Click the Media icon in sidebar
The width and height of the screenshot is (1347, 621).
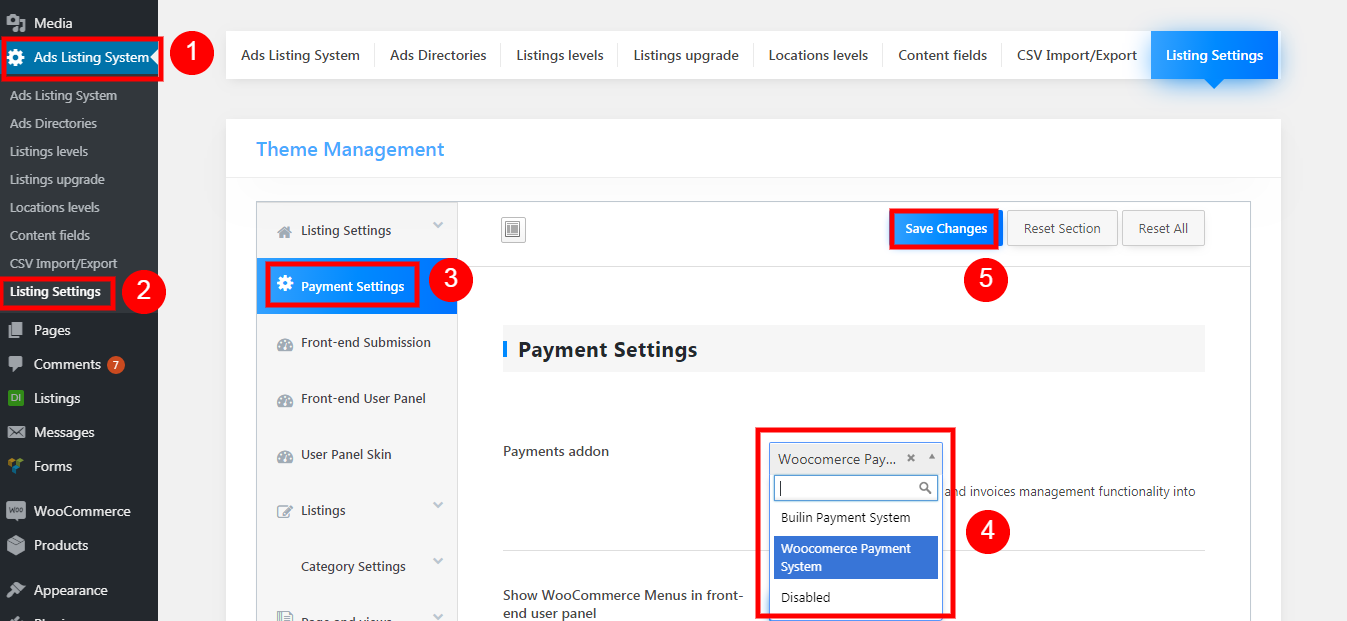[x=16, y=23]
